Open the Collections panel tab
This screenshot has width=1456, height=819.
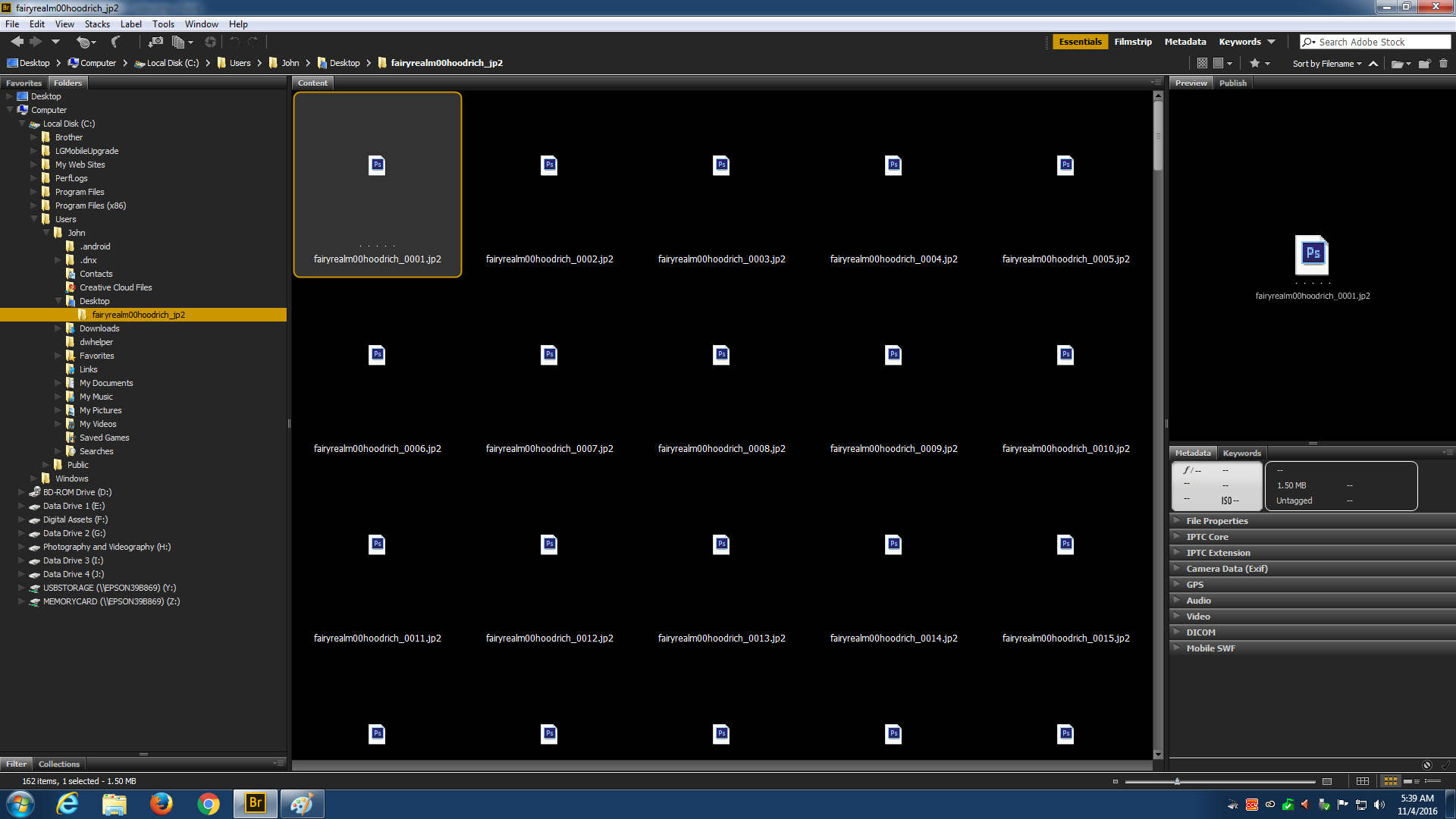[58, 764]
